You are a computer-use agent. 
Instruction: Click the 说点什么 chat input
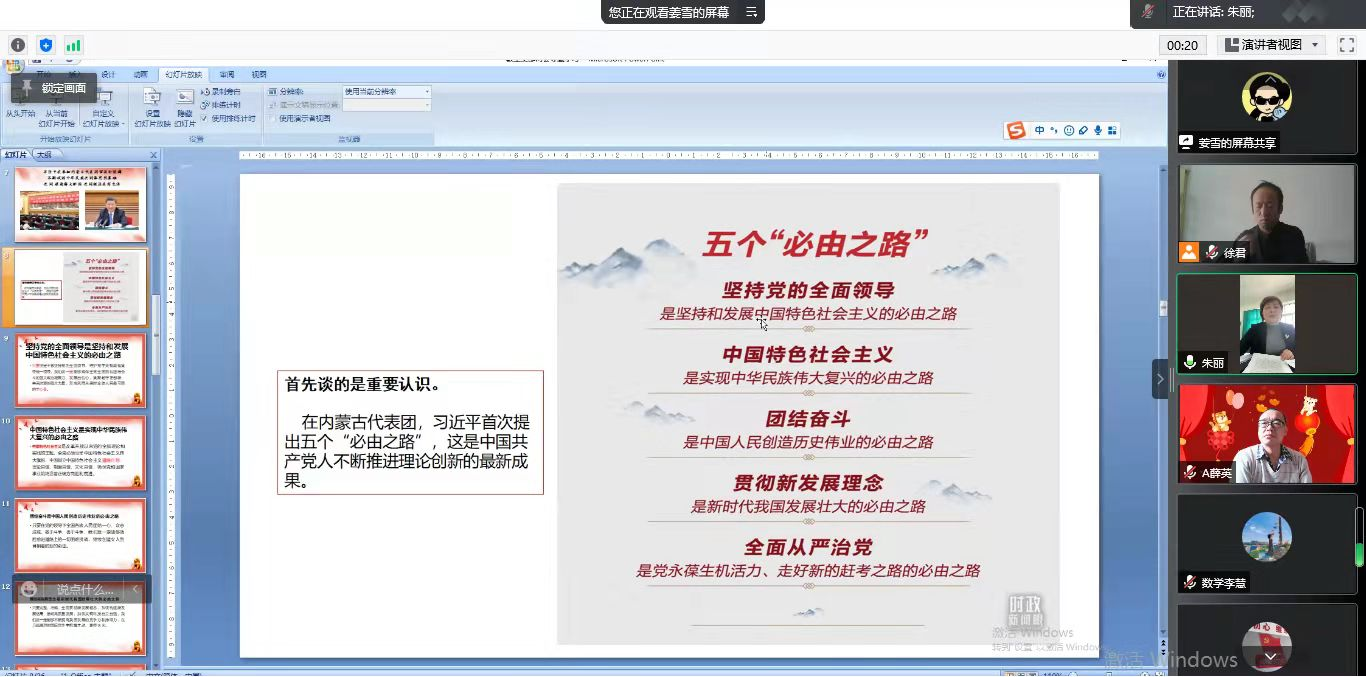(x=85, y=589)
